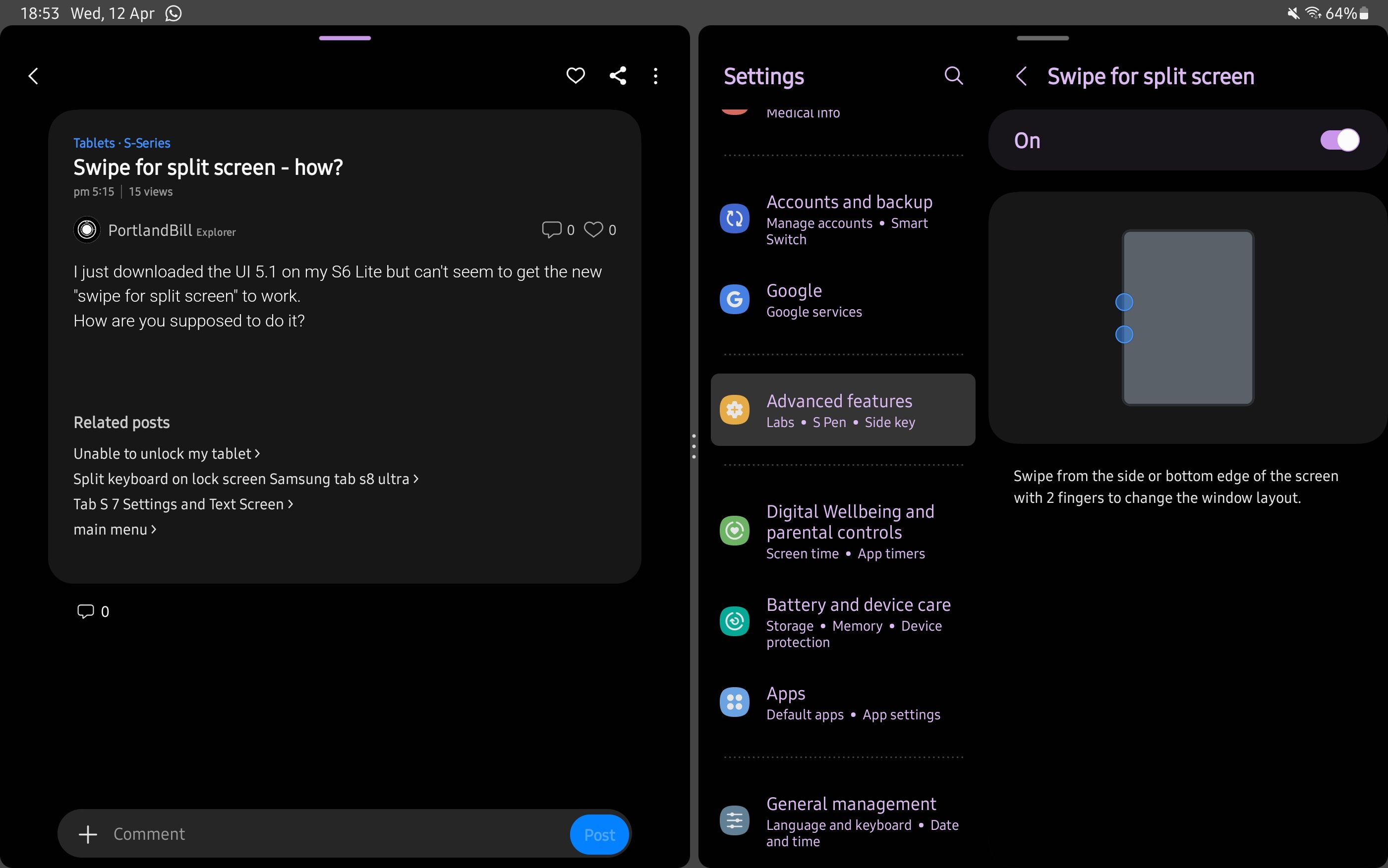Go back using the Swipe for split screen chevron

pyautogui.click(x=1022, y=76)
